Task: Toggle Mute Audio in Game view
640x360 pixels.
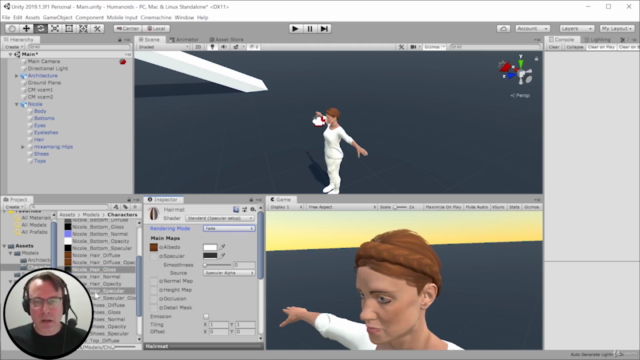Action: point(477,207)
